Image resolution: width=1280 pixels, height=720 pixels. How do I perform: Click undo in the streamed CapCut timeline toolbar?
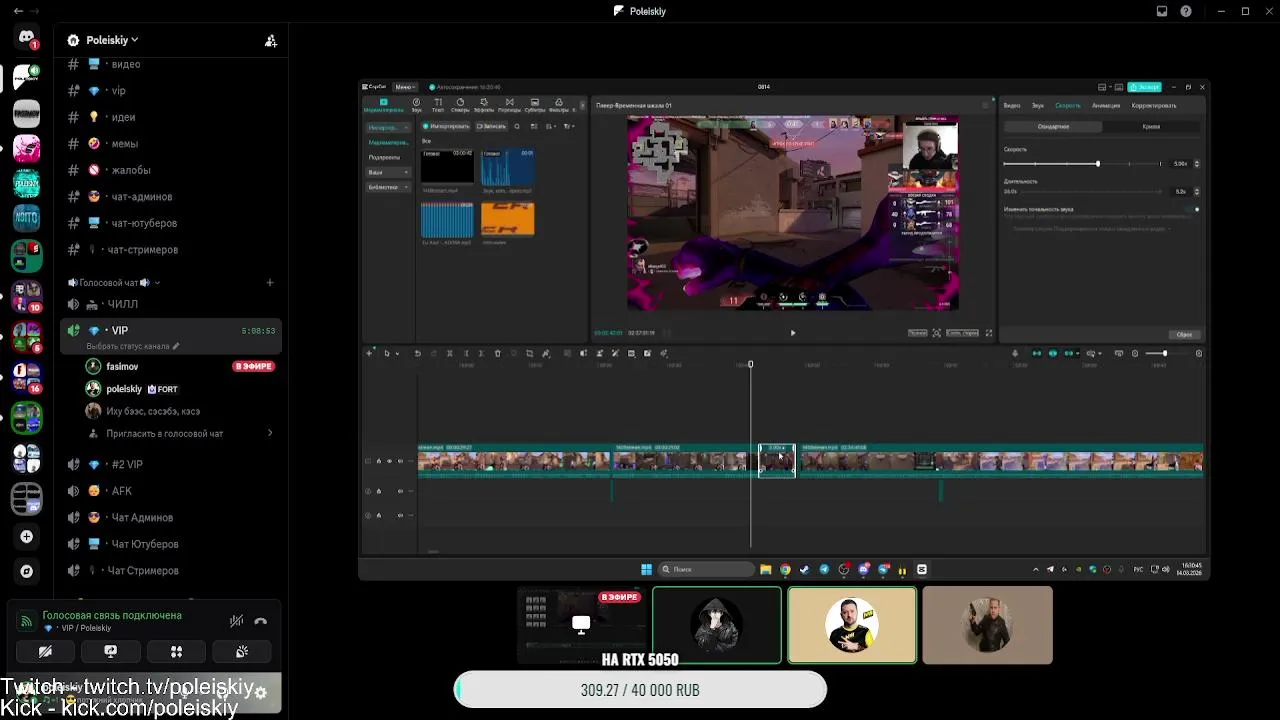[417, 353]
